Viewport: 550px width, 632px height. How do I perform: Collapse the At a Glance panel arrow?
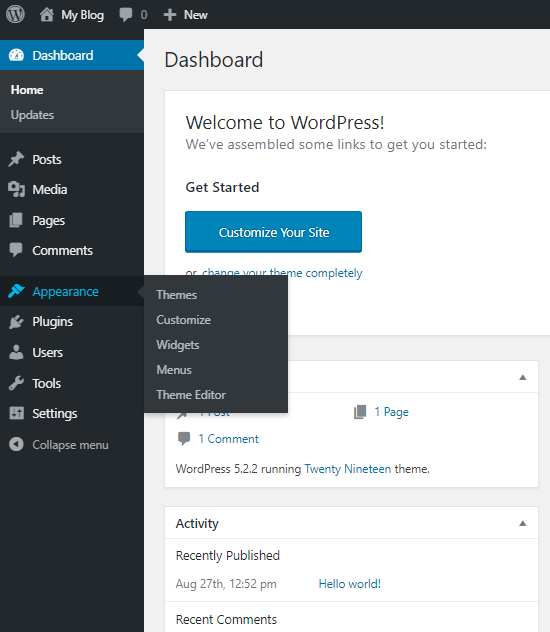coord(523,377)
